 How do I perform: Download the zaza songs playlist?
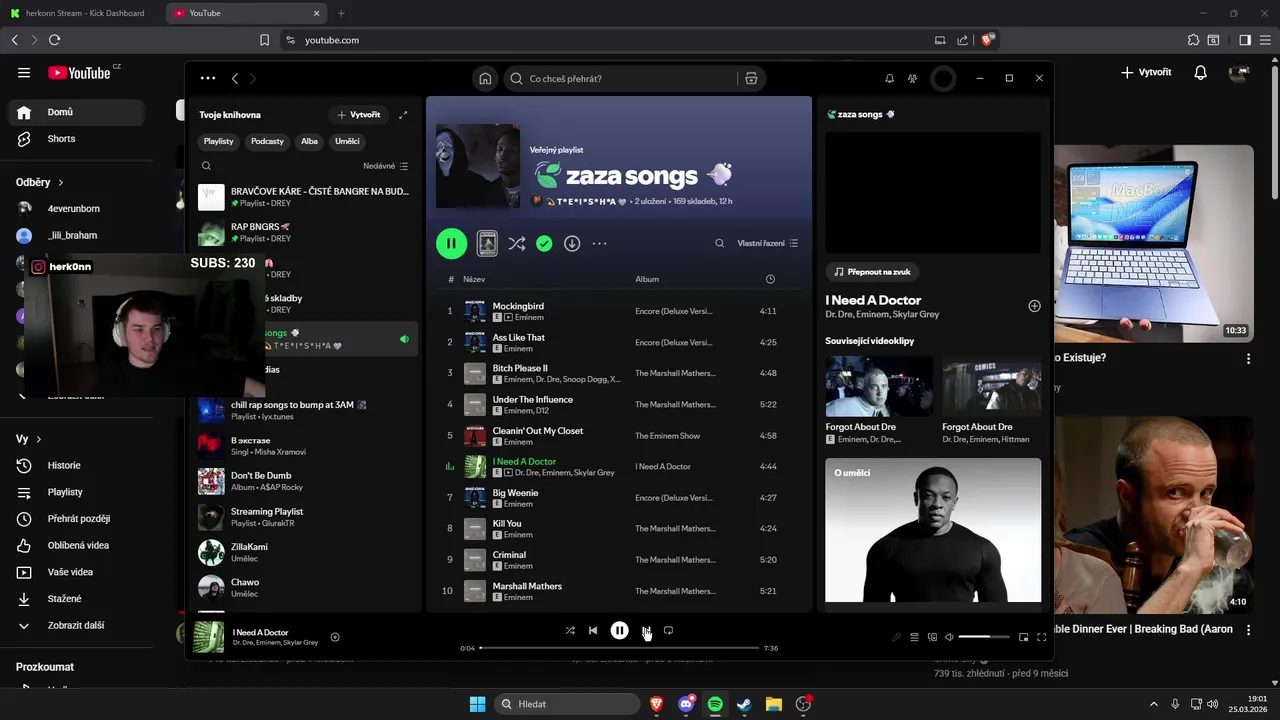point(572,243)
